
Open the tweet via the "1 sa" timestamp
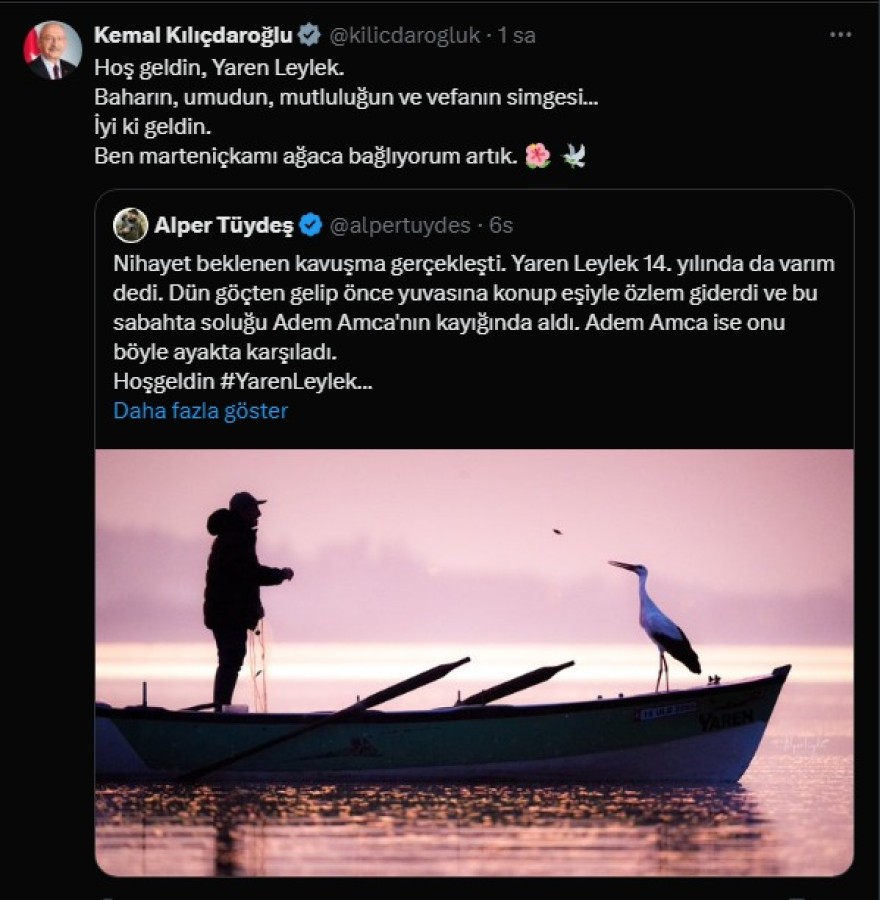click(x=516, y=35)
